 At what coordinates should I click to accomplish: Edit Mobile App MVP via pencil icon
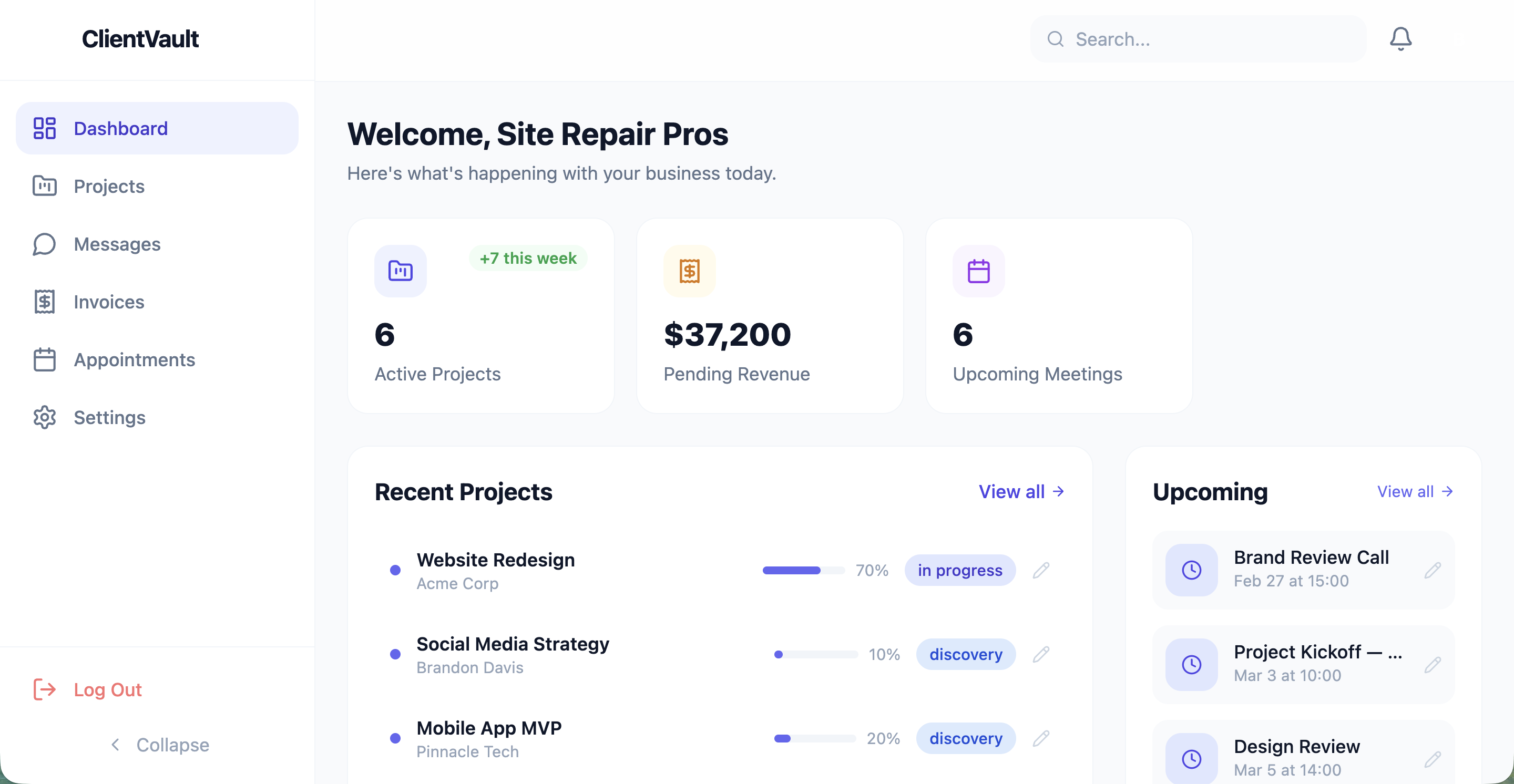tap(1041, 738)
